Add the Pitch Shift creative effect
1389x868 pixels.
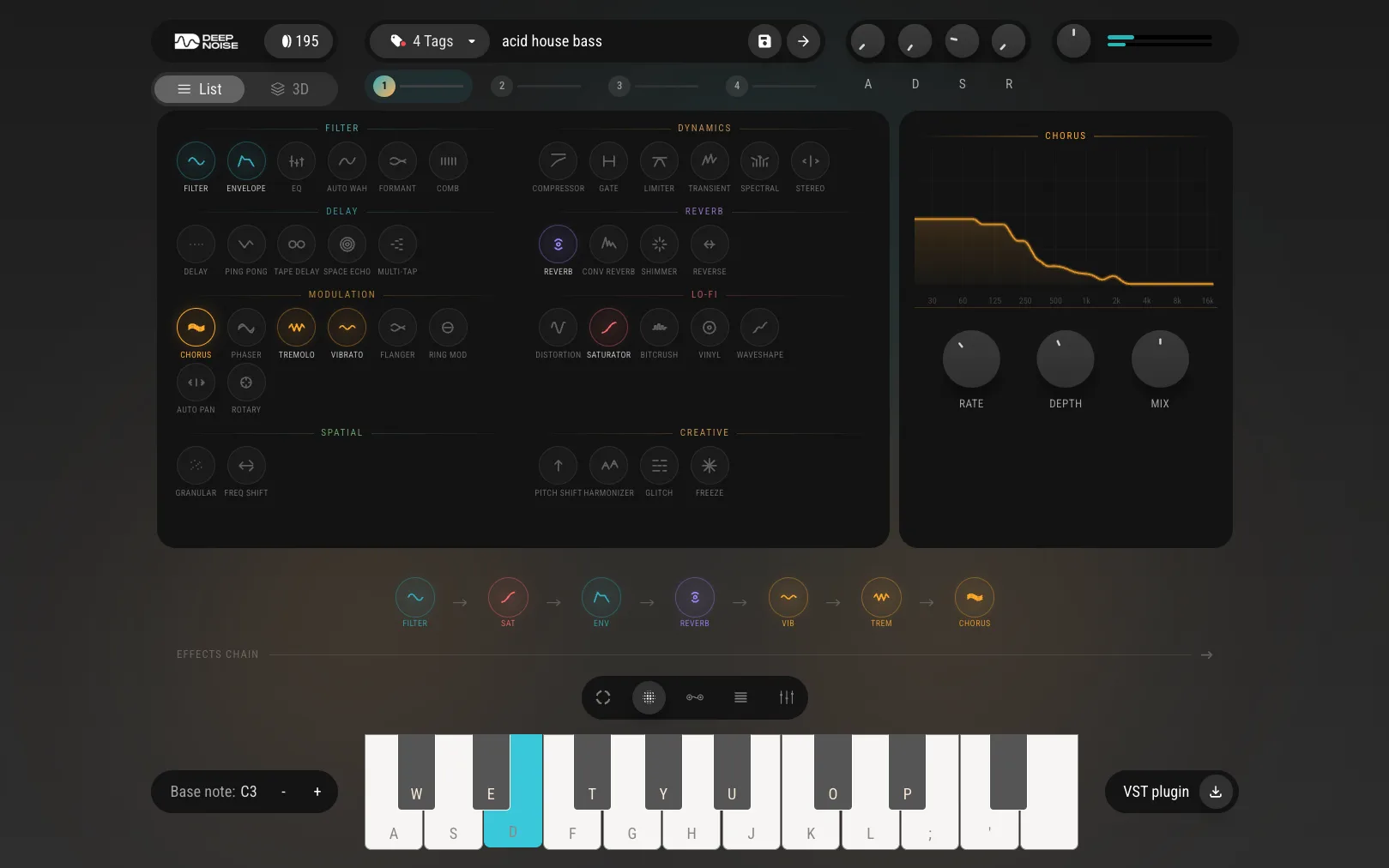pos(559,466)
